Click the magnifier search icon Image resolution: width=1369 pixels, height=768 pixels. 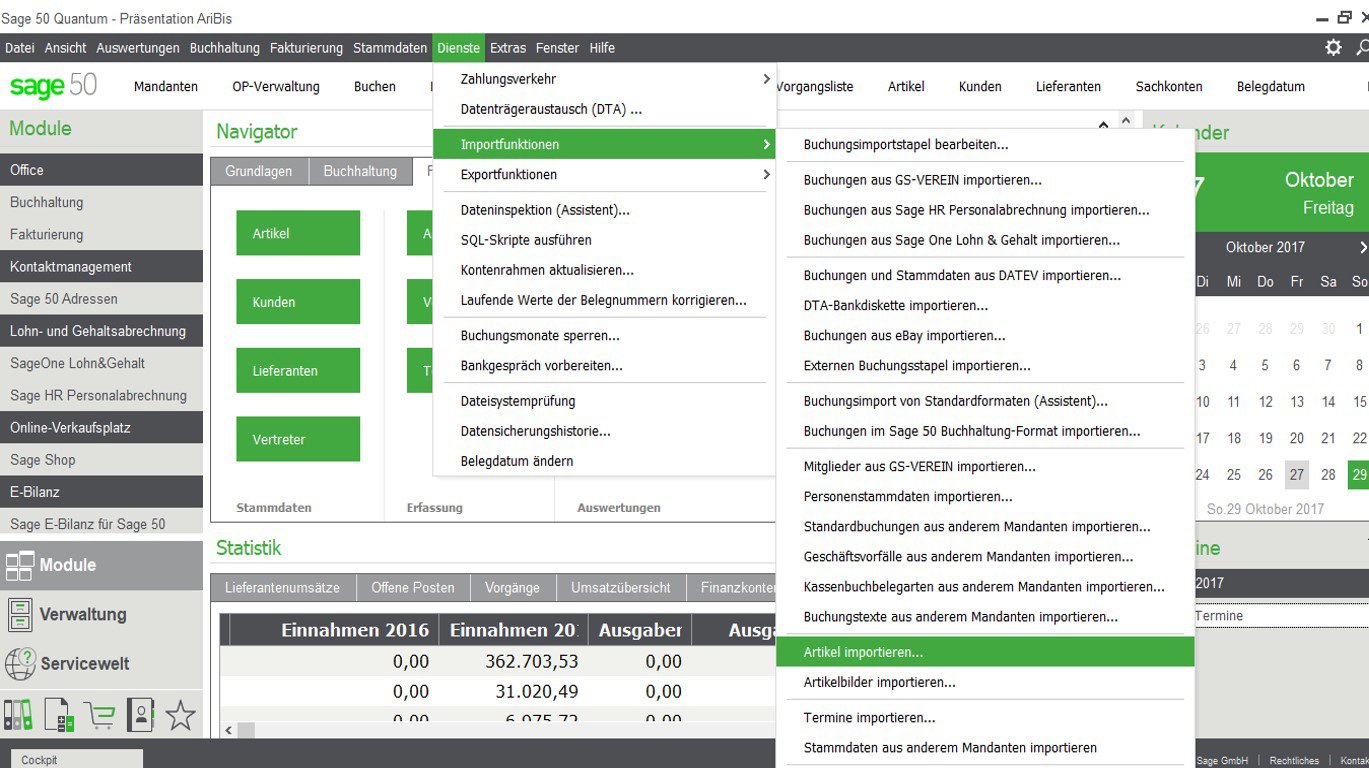(x=1362, y=48)
